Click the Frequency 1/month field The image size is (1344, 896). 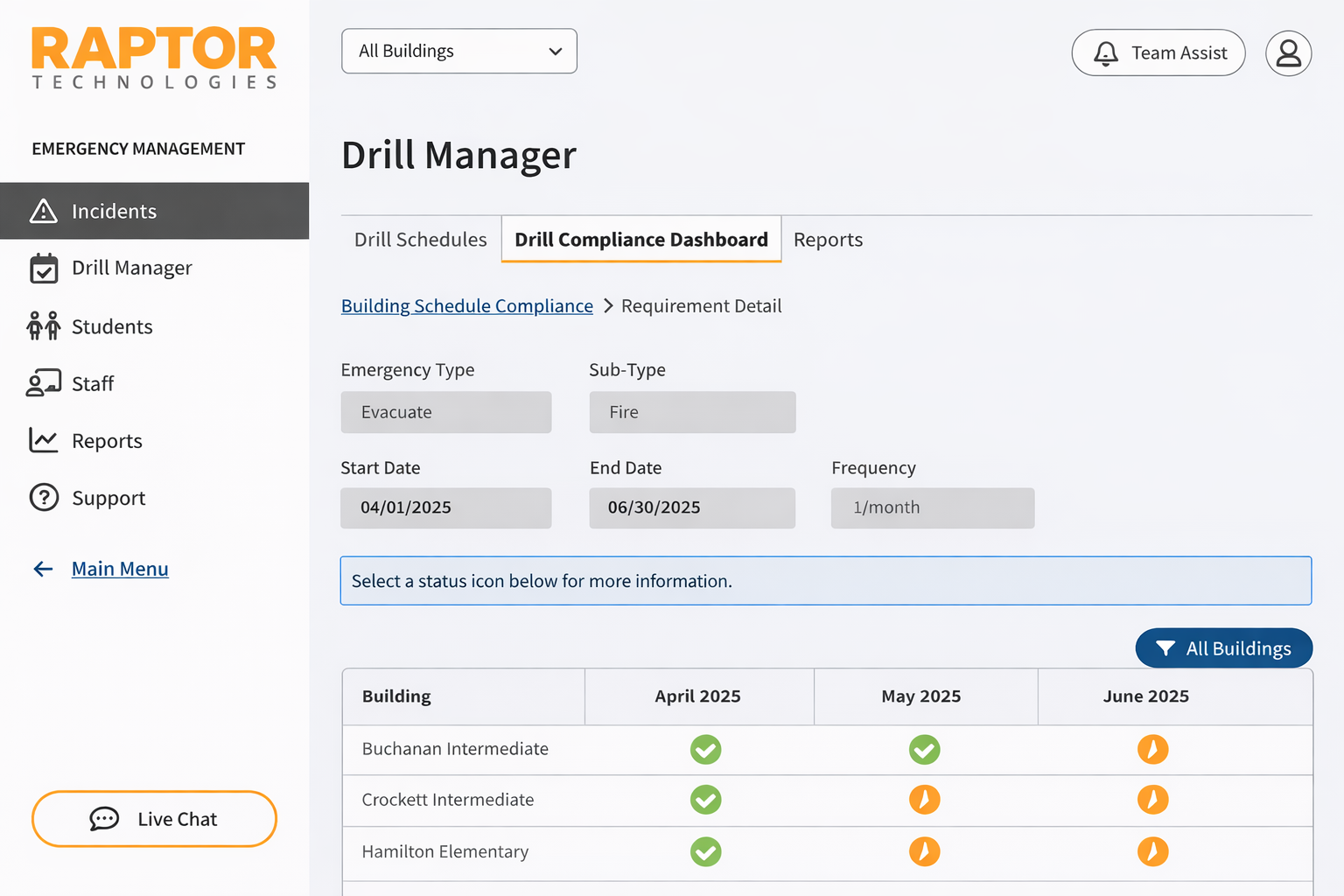pos(932,507)
